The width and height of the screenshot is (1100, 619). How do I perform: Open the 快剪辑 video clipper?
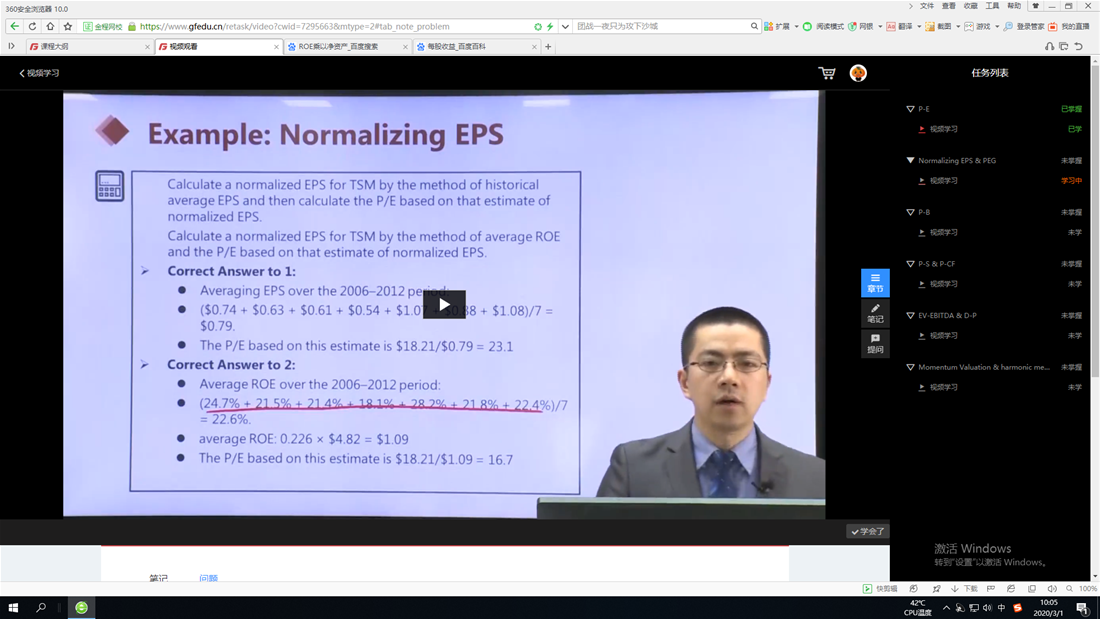(880, 589)
